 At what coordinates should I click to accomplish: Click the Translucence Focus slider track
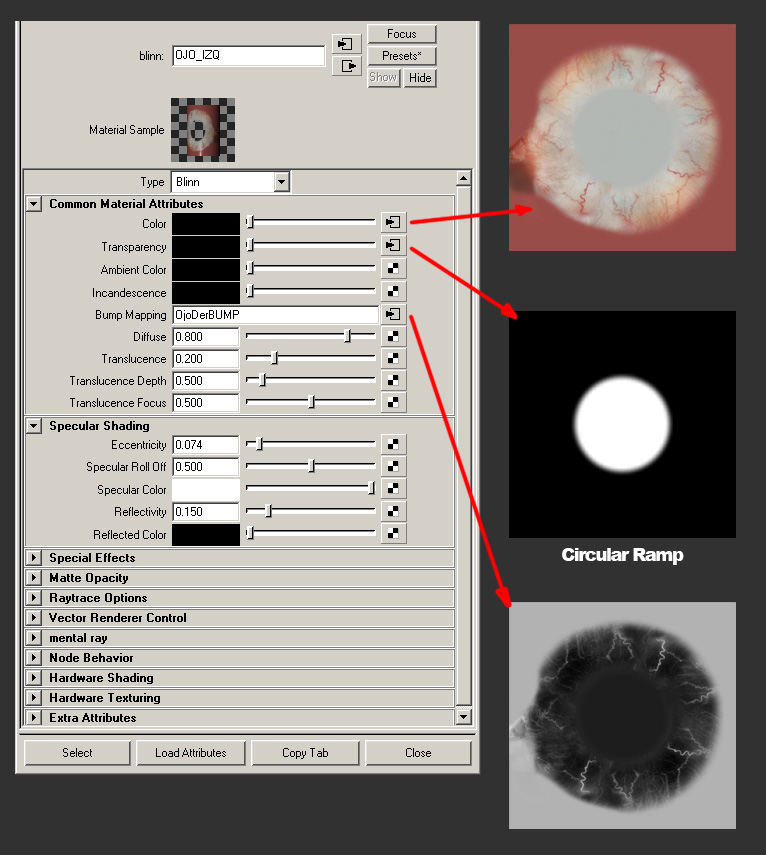pos(311,402)
